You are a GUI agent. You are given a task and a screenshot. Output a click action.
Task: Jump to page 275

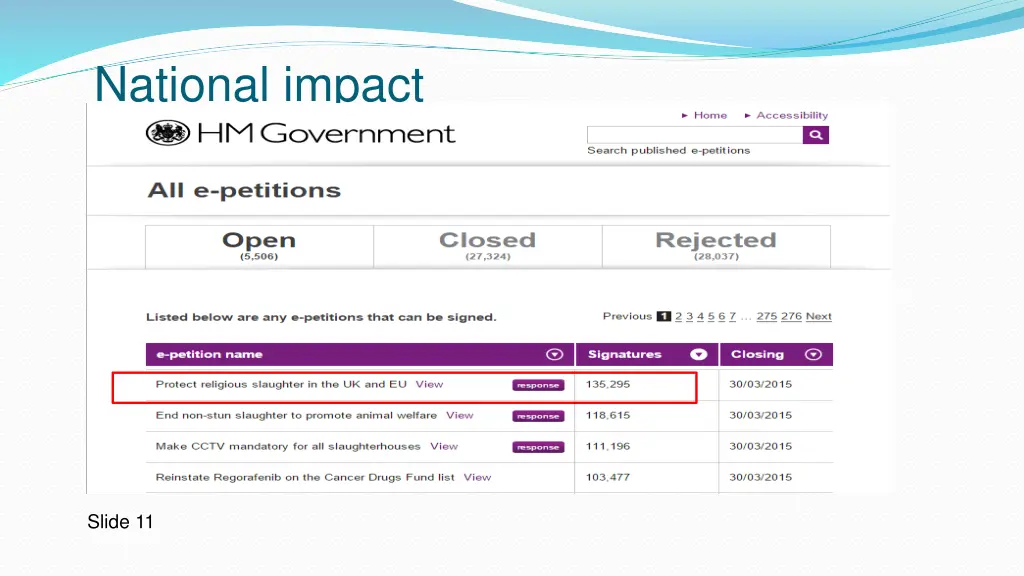pyautogui.click(x=767, y=316)
